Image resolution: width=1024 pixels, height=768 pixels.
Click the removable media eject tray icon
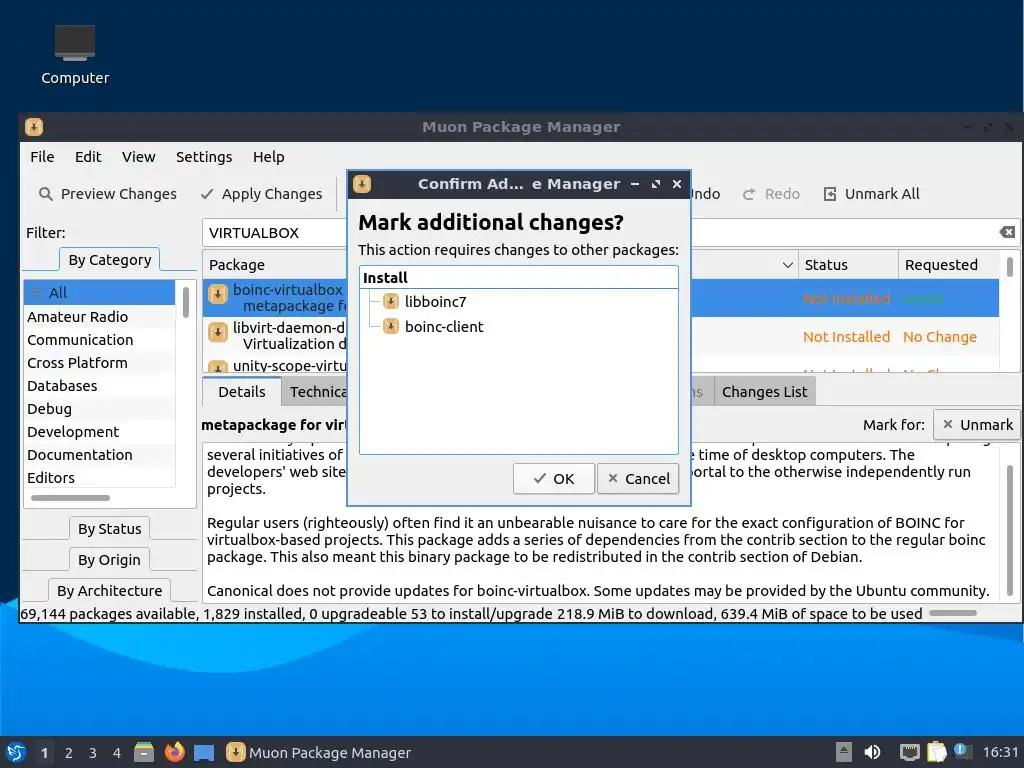pyautogui.click(x=844, y=752)
